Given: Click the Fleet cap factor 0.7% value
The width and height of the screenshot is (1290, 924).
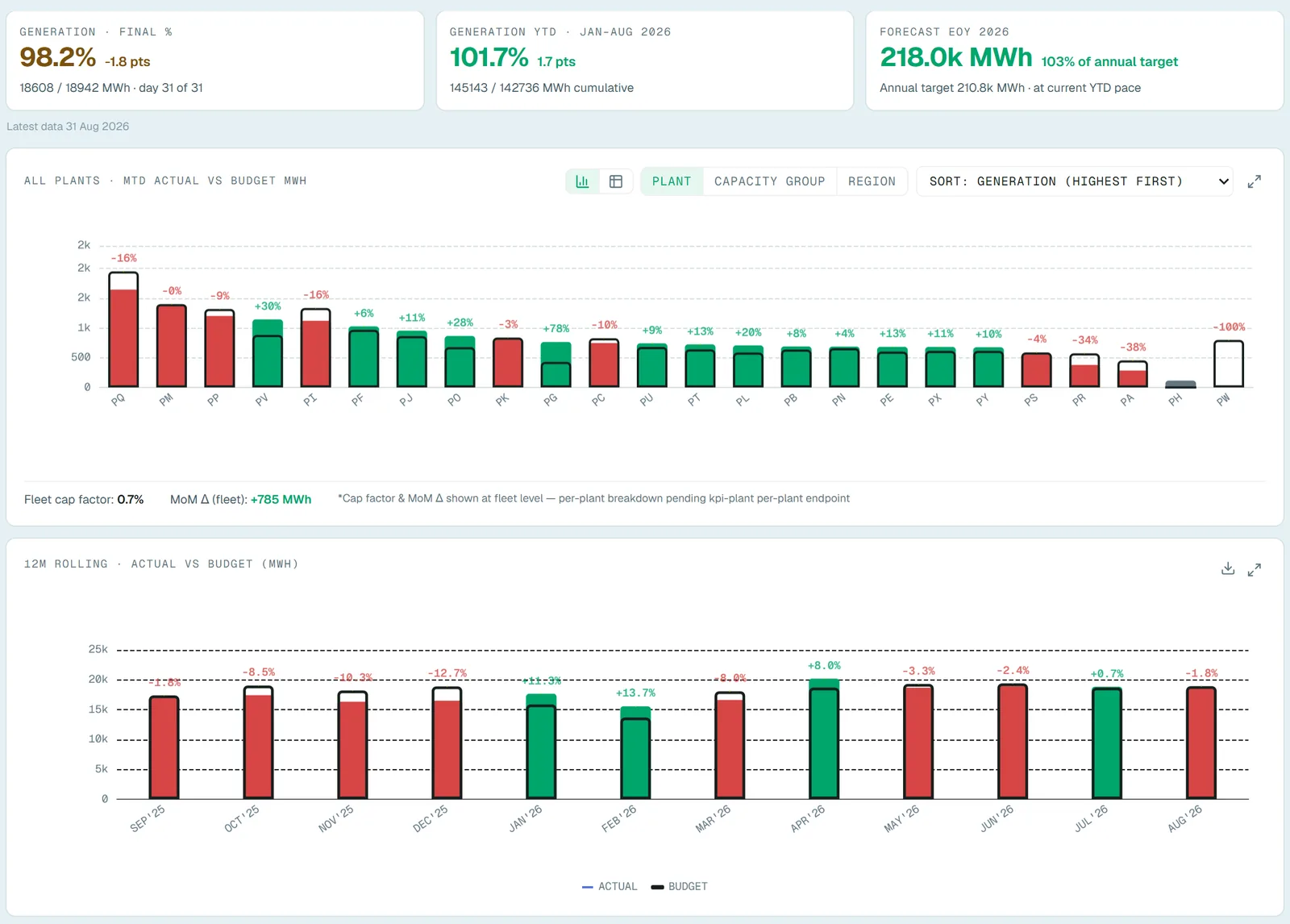Looking at the screenshot, I should coord(131,500).
